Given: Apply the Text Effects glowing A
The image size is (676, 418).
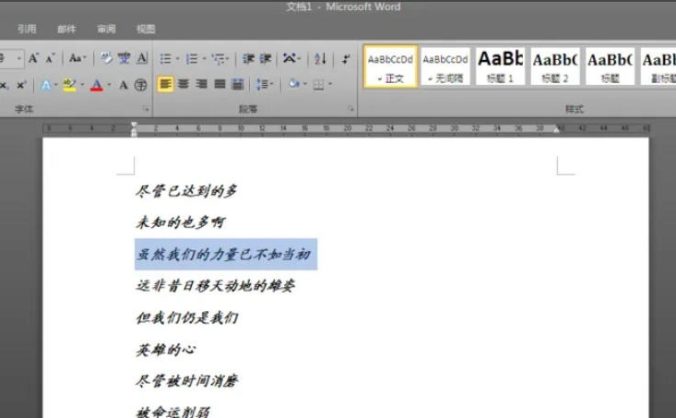Looking at the screenshot, I should [46, 85].
